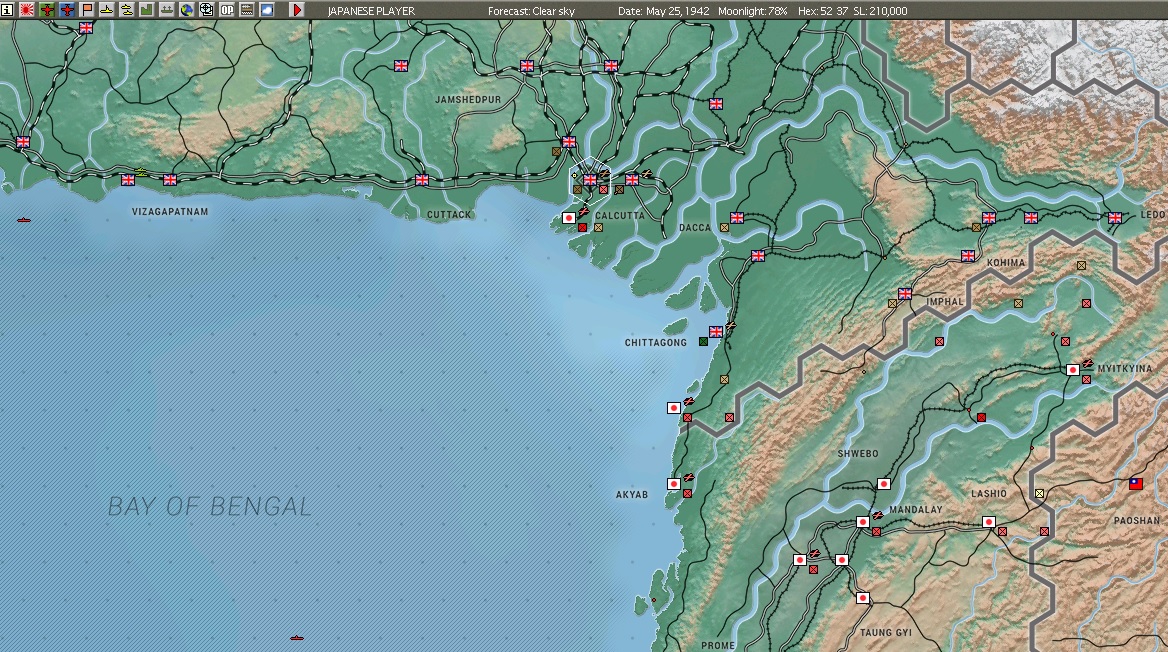Select the green-background aircraft icon

pos(47,10)
